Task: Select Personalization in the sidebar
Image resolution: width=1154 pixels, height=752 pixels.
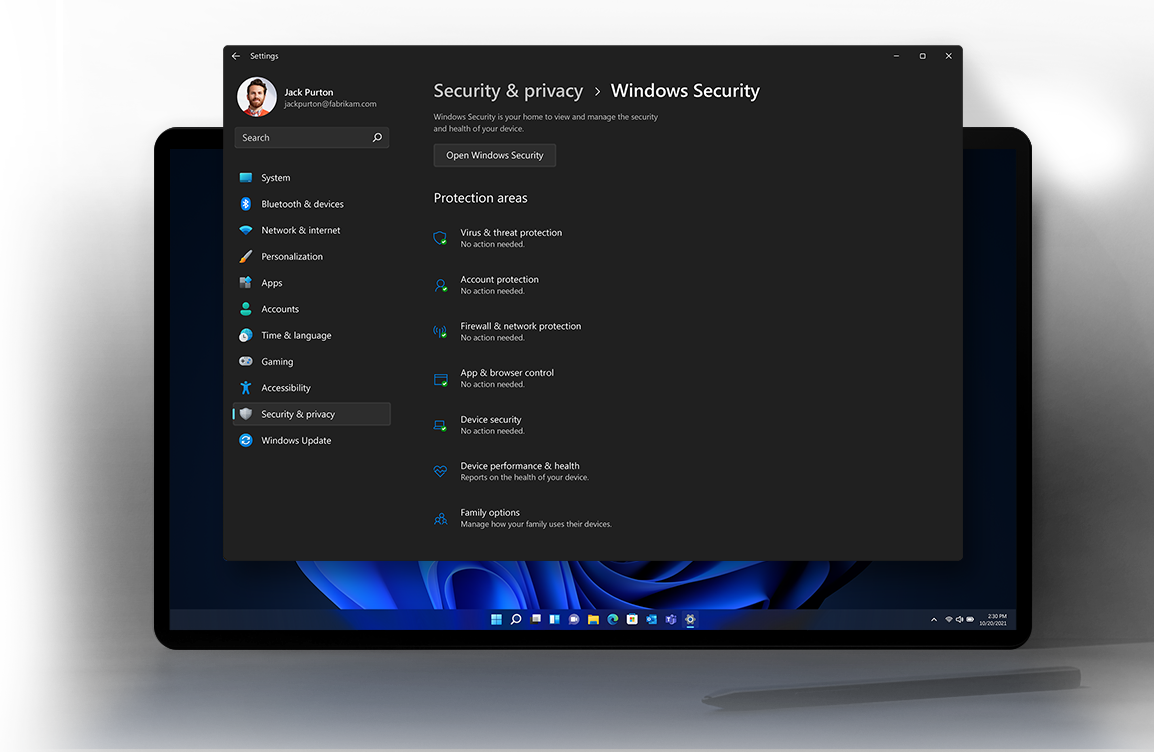Action: tap(311, 256)
